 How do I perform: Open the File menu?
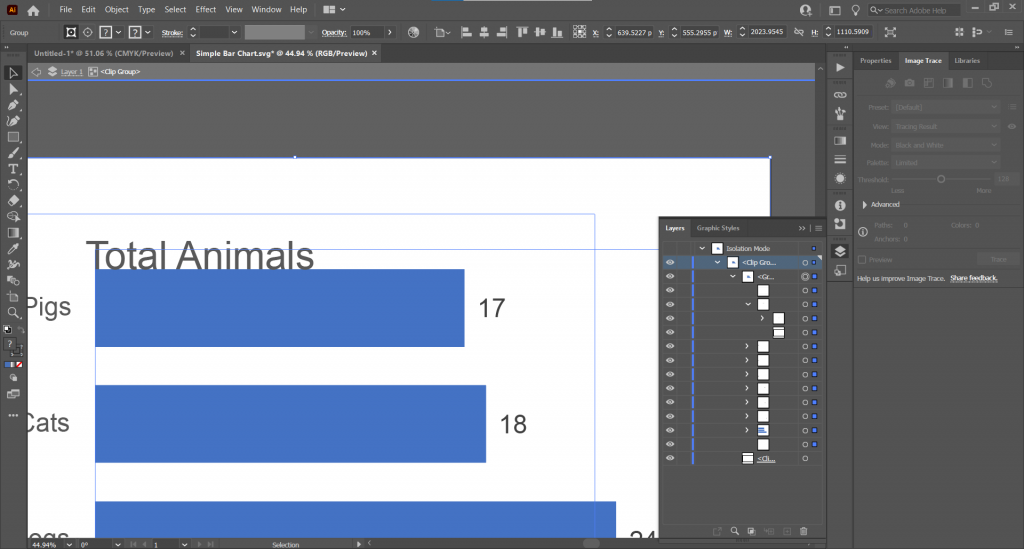pos(65,10)
